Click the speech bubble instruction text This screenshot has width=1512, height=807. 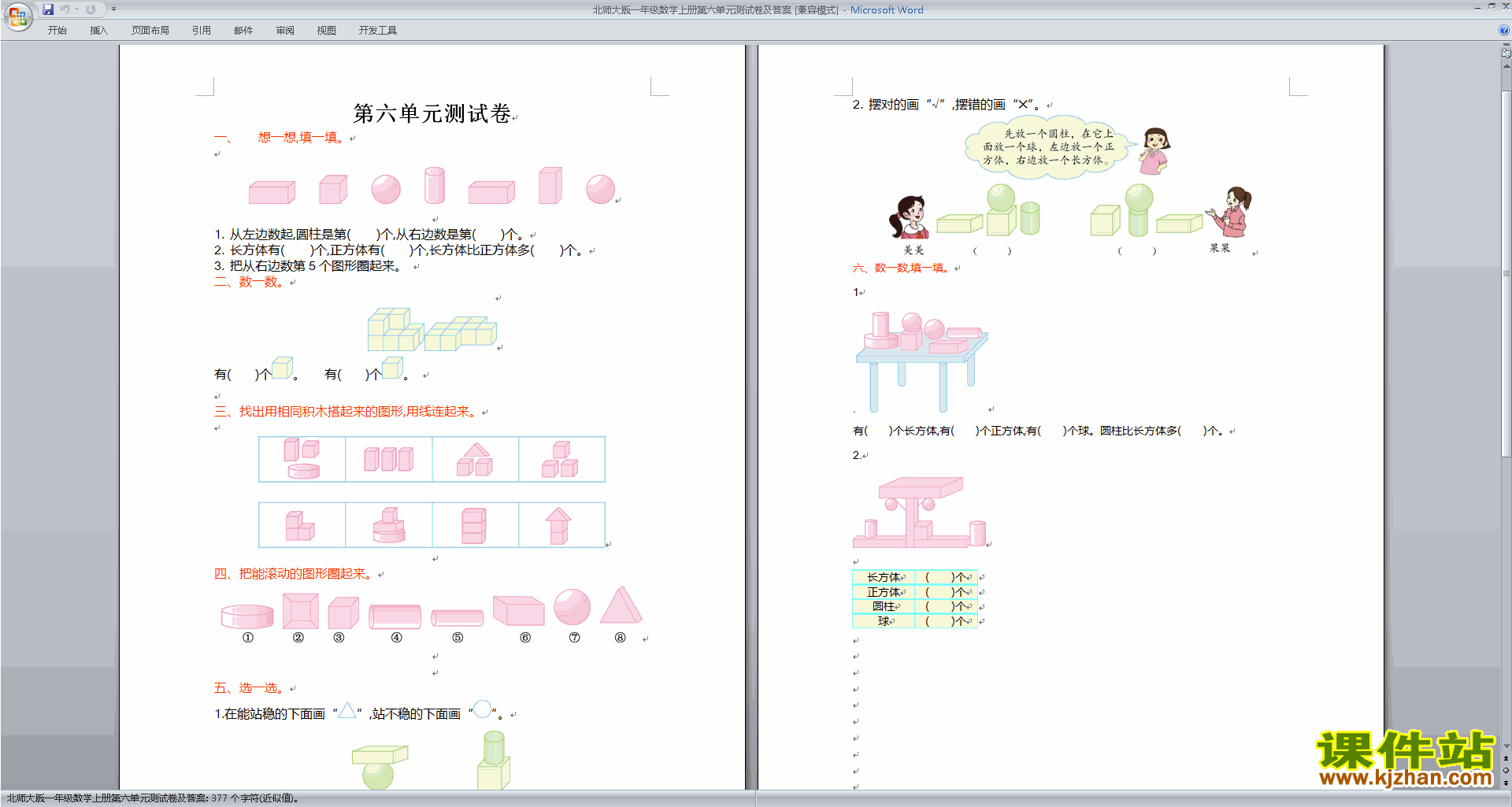click(x=1048, y=146)
